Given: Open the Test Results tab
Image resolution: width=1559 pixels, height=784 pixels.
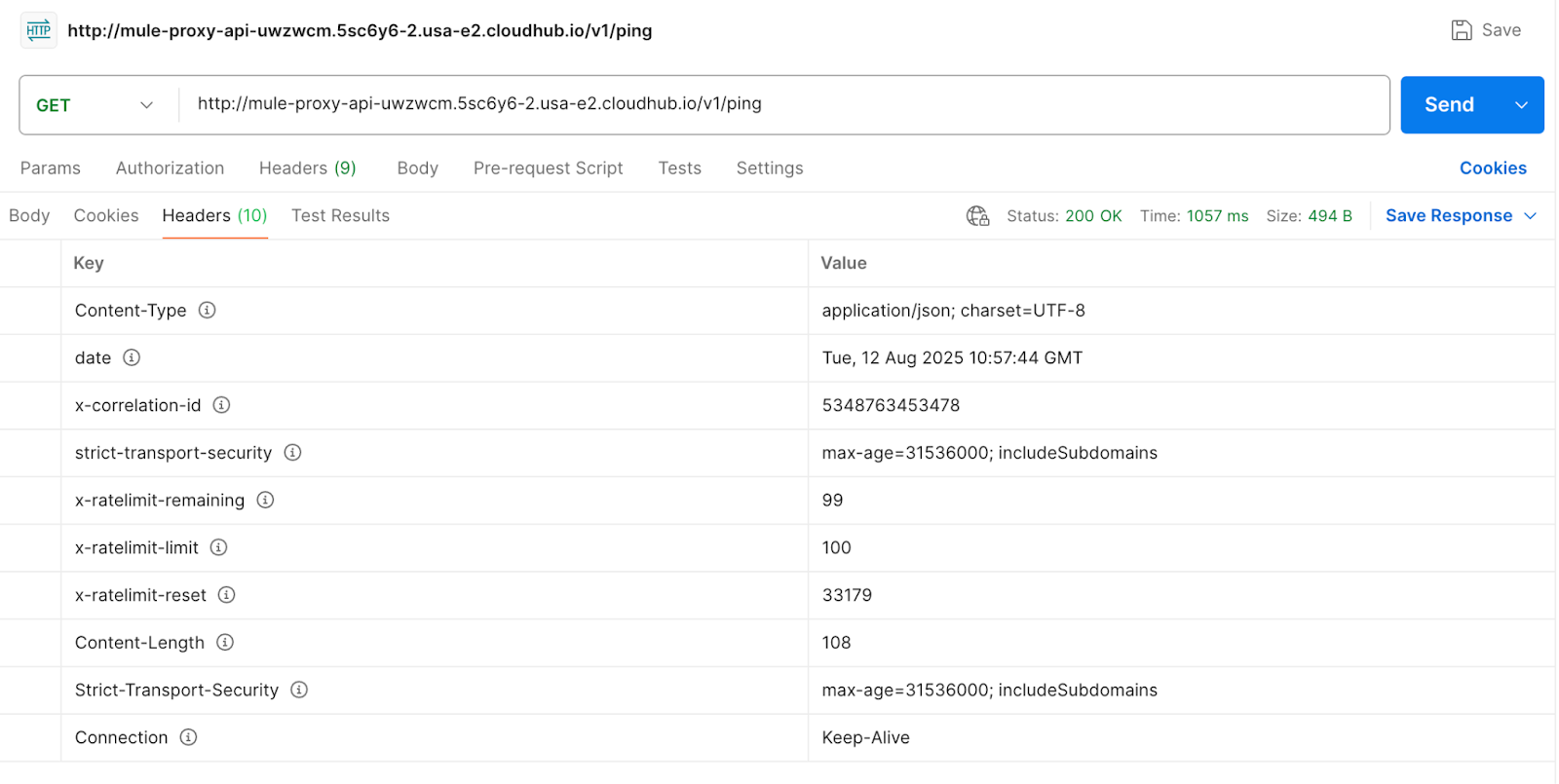Looking at the screenshot, I should pyautogui.click(x=339, y=215).
